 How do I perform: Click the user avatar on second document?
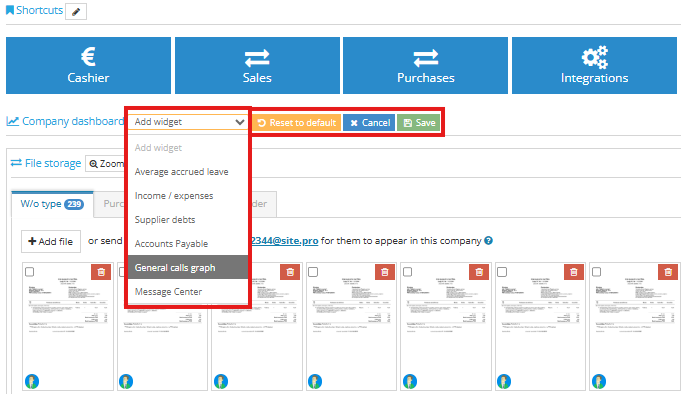pyautogui.click(x=126, y=381)
